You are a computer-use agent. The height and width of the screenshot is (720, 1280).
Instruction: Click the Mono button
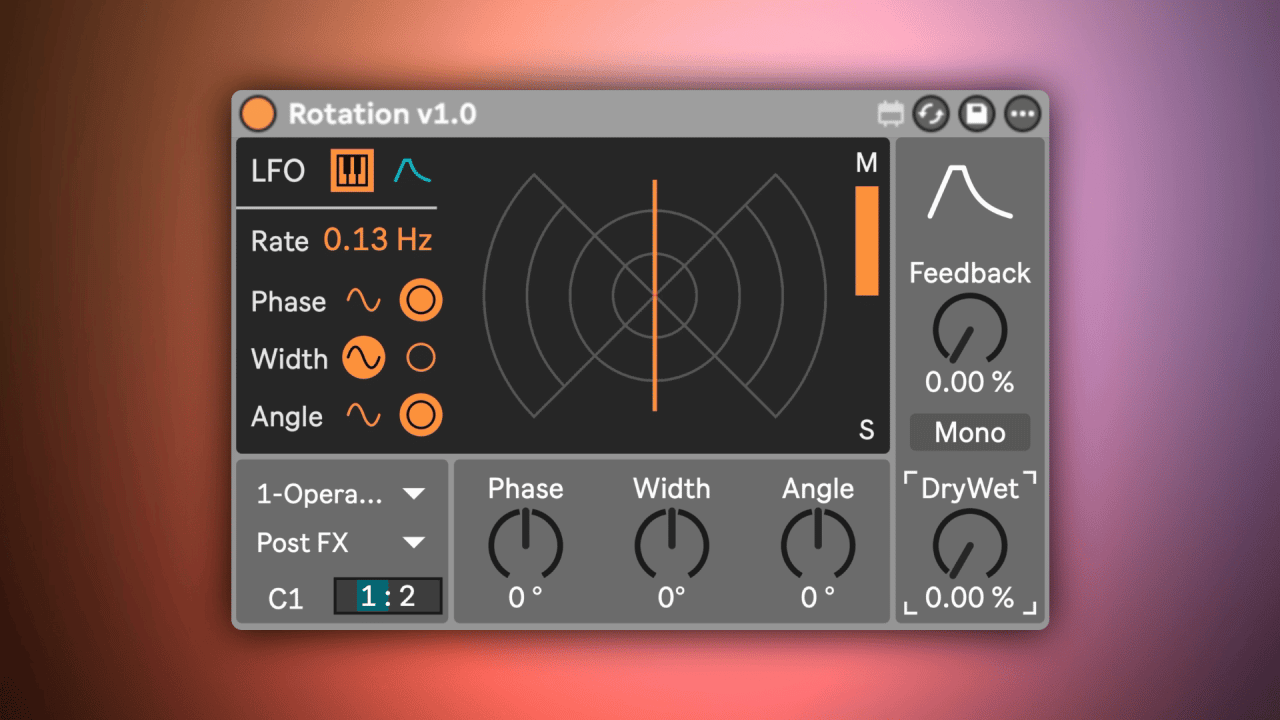[969, 432]
